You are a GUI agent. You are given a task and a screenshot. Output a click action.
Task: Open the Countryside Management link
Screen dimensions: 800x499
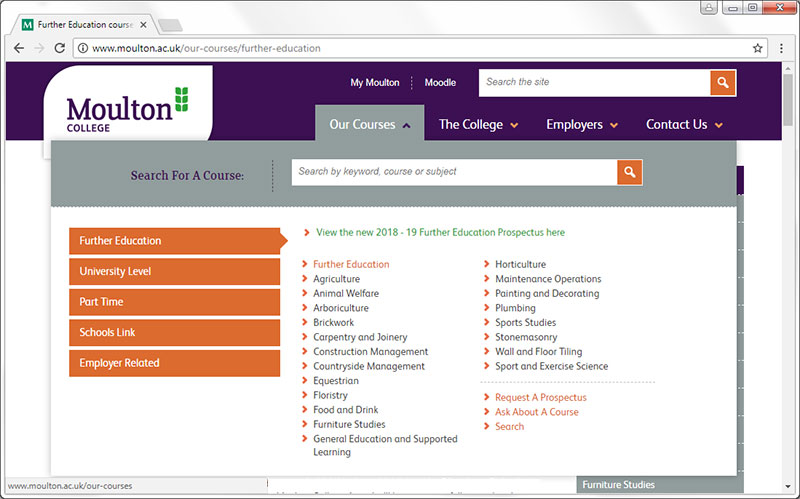(x=369, y=366)
